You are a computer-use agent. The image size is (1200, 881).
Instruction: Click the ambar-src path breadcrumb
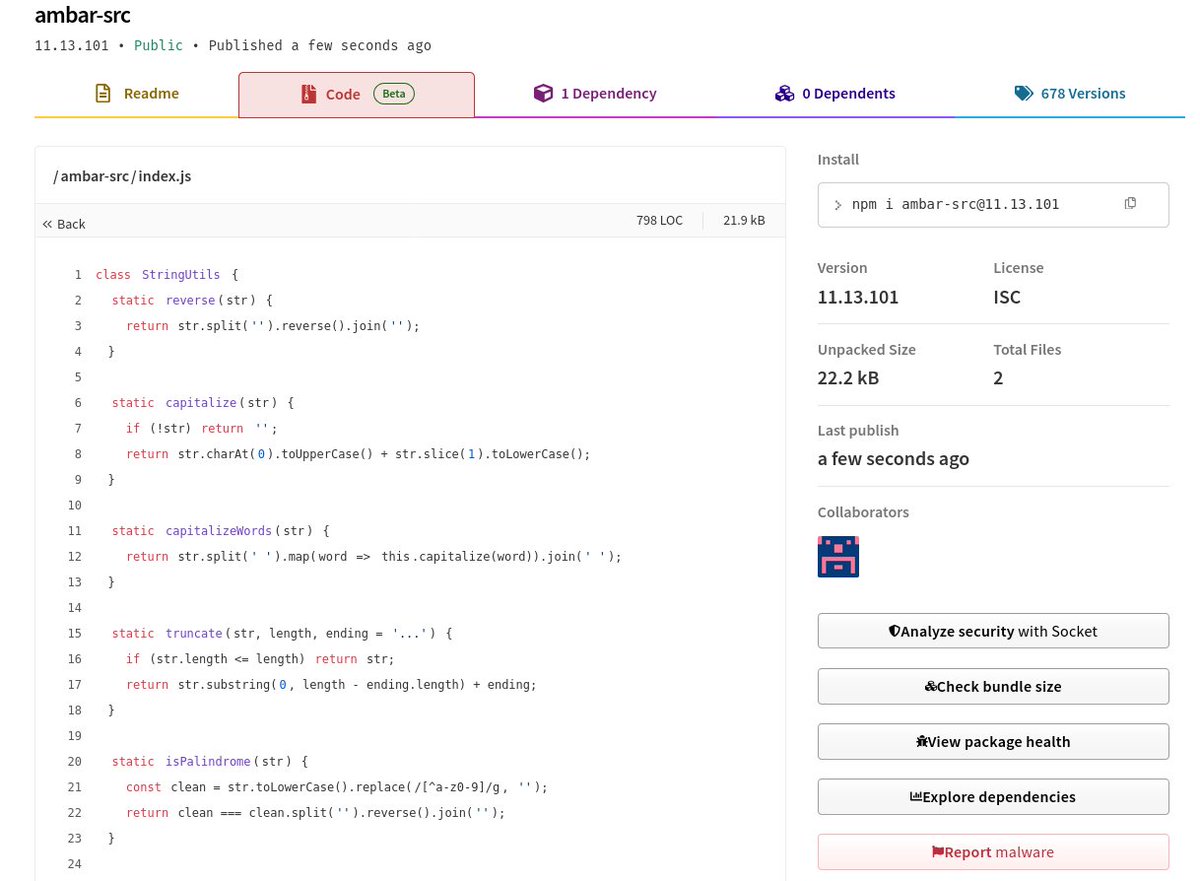pyautogui.click(x=93, y=176)
